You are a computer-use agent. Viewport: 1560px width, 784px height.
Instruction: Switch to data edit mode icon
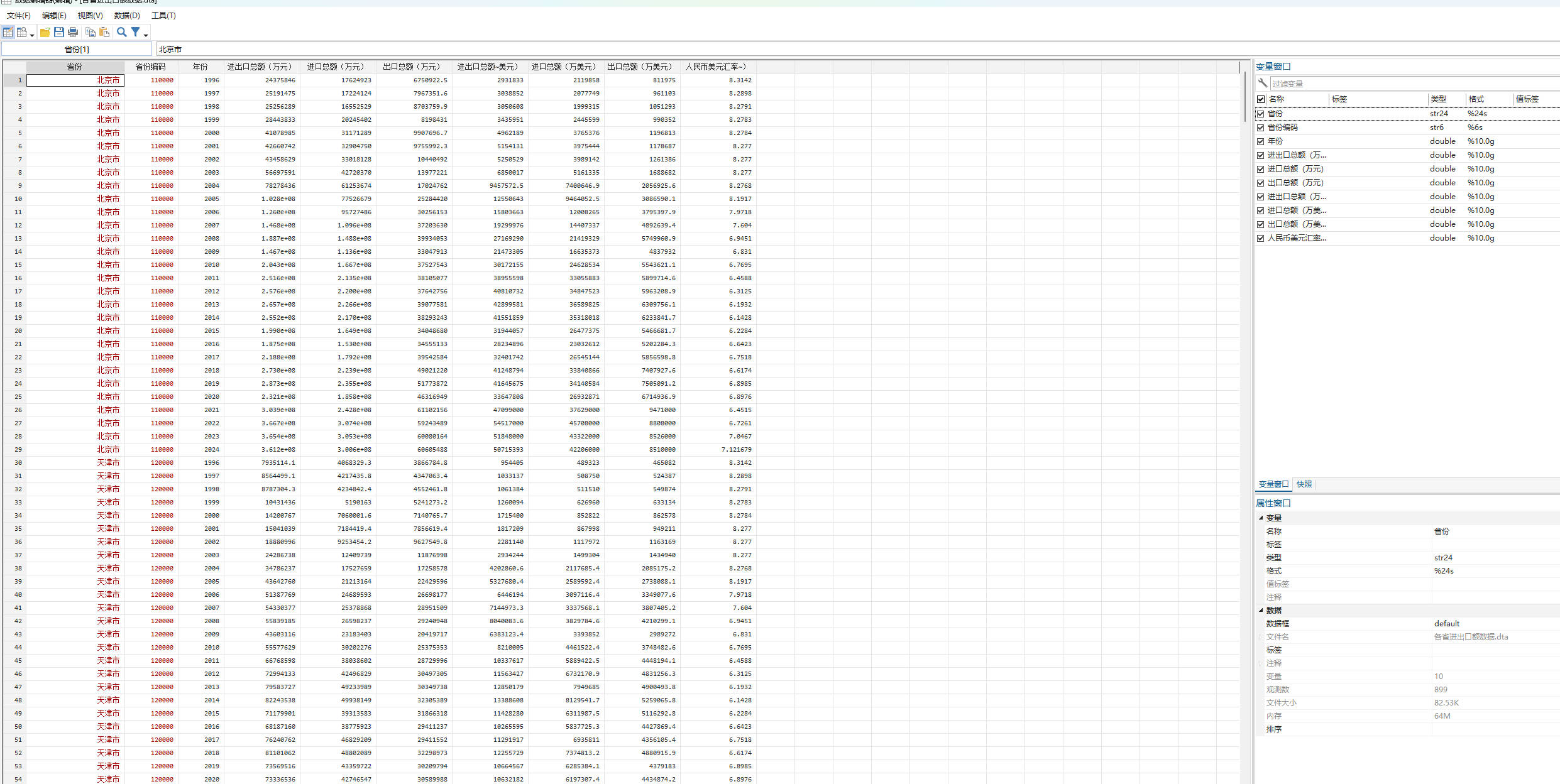pyautogui.click(x=8, y=32)
